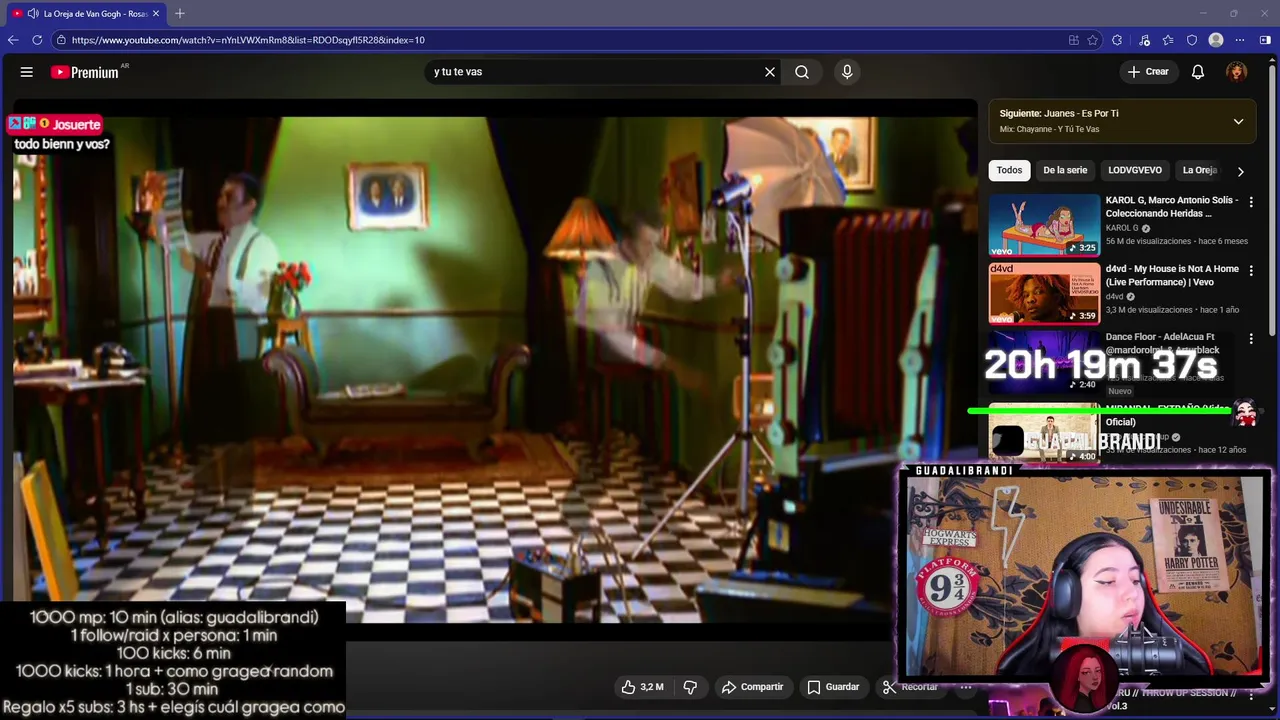
Task: Open d4vd live performance thumbnail
Action: (1044, 294)
